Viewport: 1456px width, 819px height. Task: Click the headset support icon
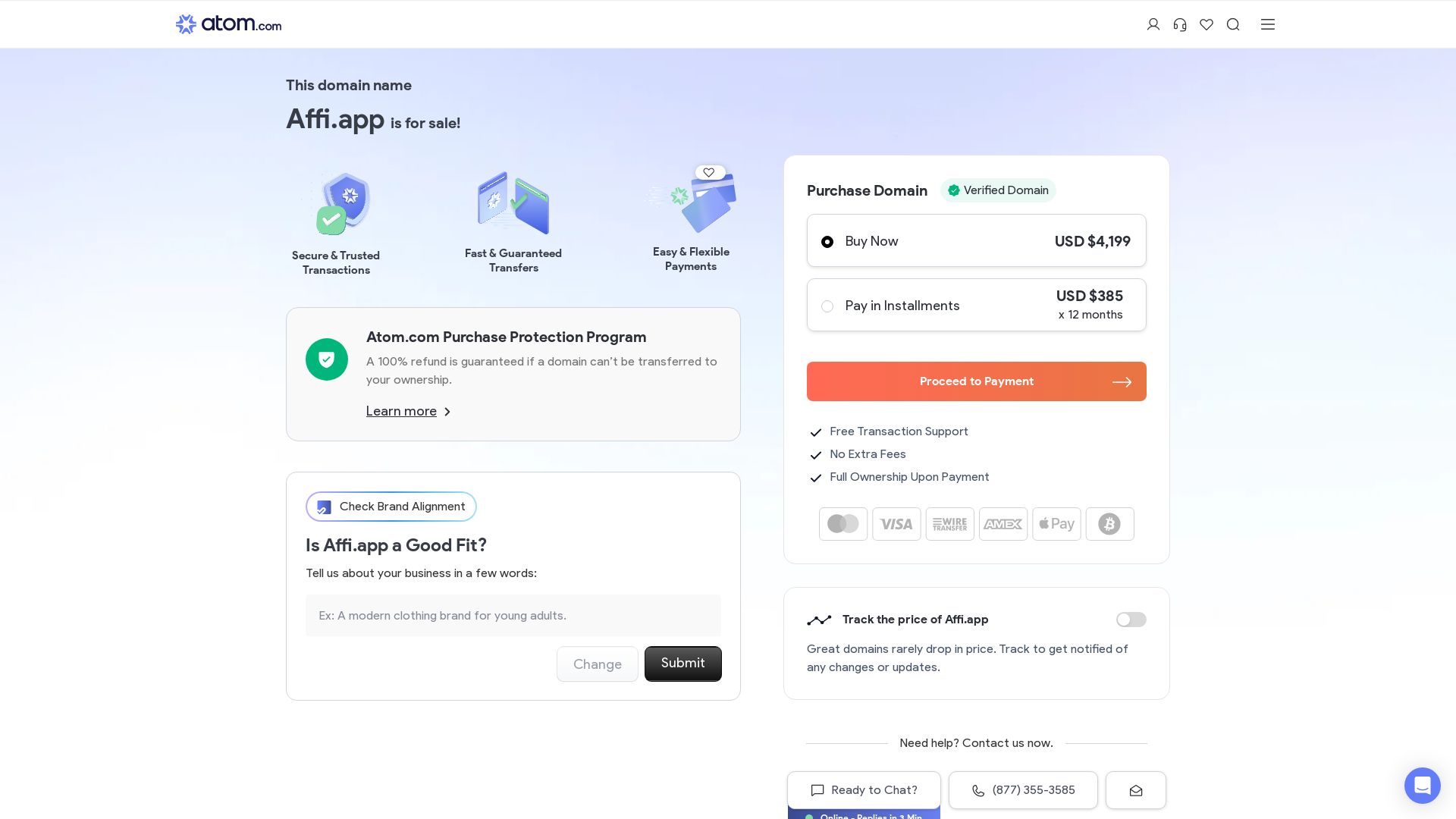point(1180,24)
